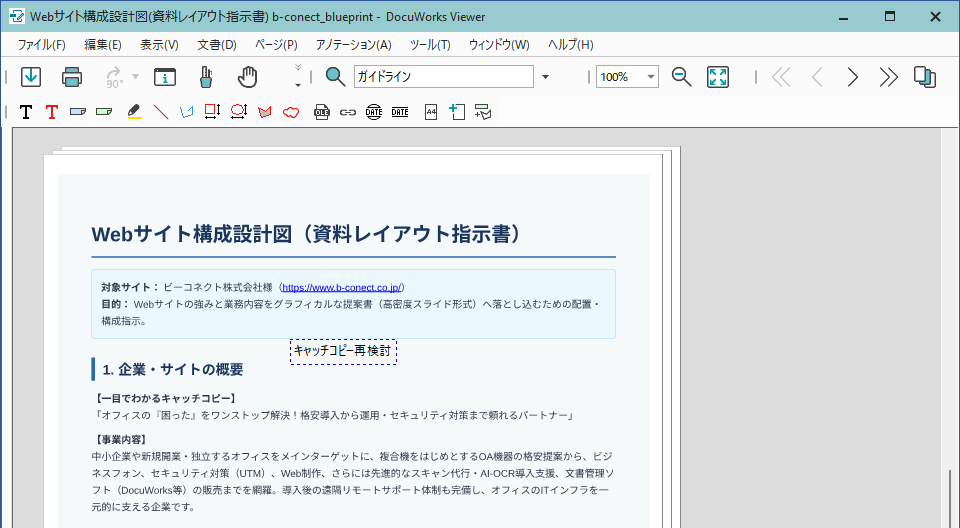Minimize the DocuWorks Viewer window
The height and width of the screenshot is (528, 960).
click(844, 17)
